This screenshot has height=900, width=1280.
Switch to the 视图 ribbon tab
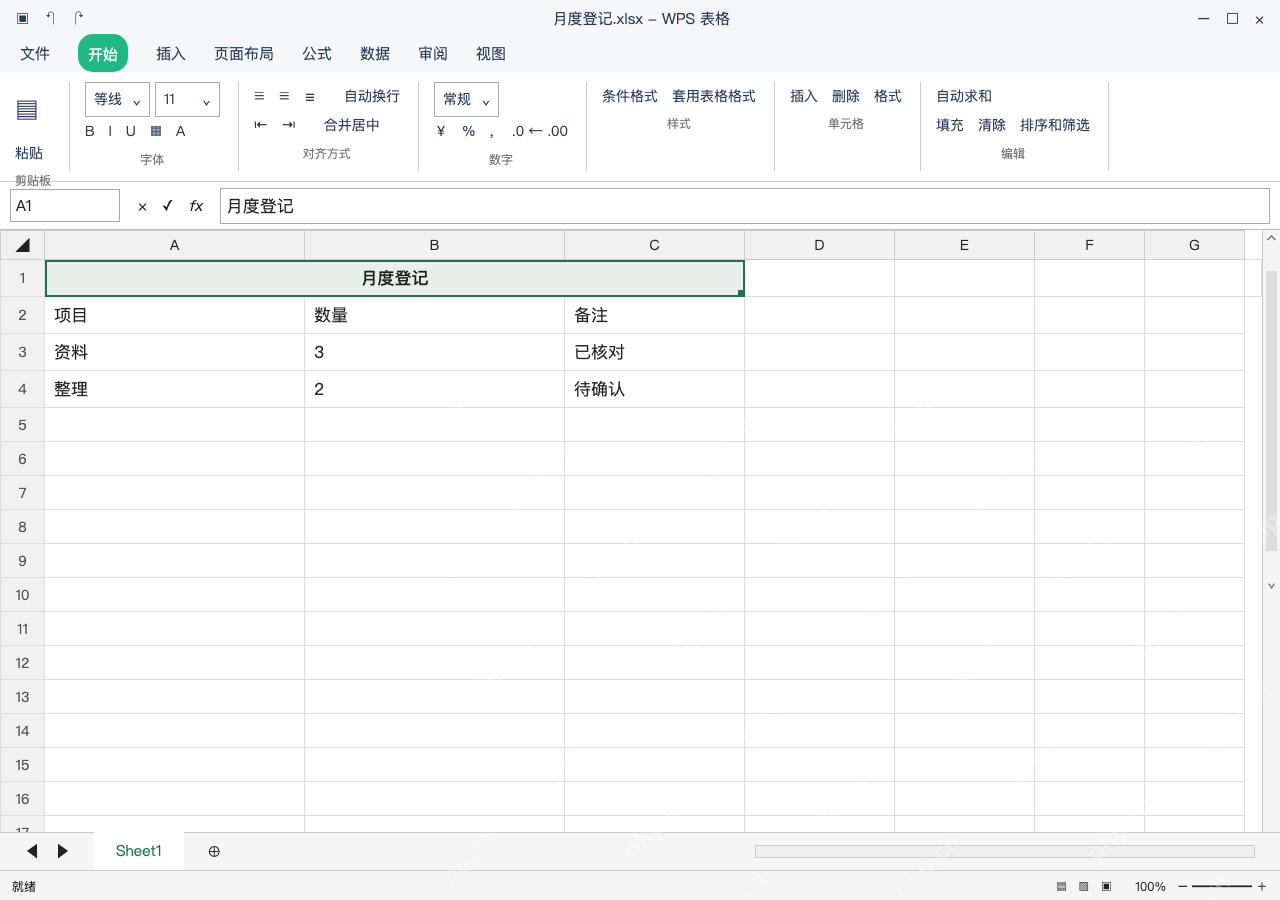point(491,54)
